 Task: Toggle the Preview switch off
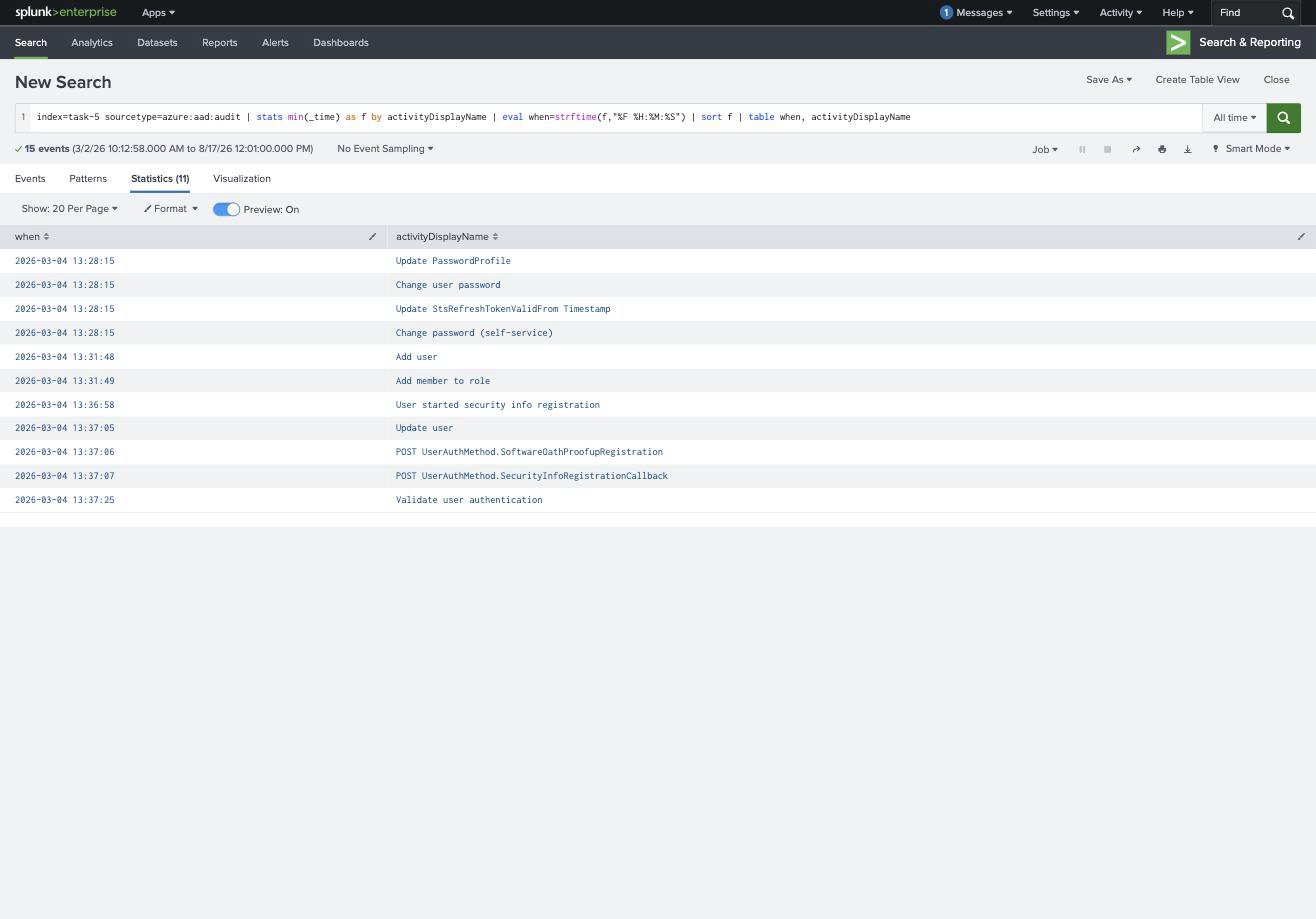click(x=226, y=209)
